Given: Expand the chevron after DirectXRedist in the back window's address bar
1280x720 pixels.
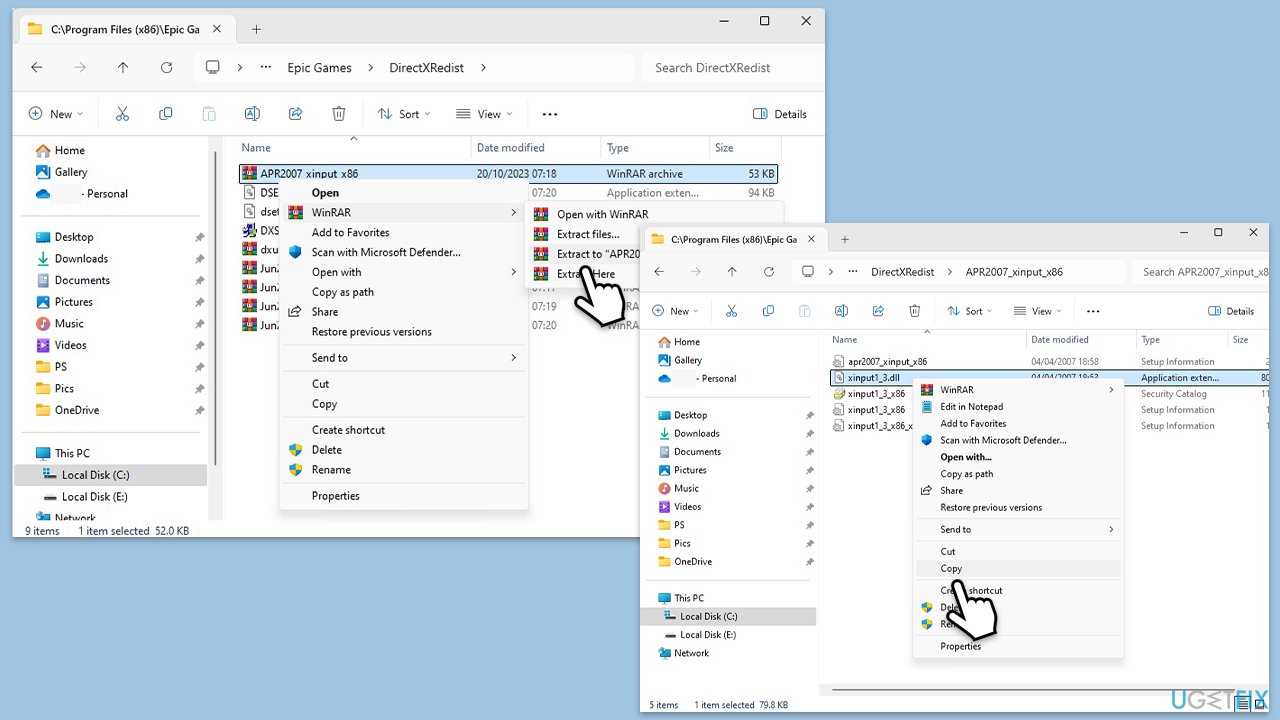Looking at the screenshot, I should [x=483, y=68].
